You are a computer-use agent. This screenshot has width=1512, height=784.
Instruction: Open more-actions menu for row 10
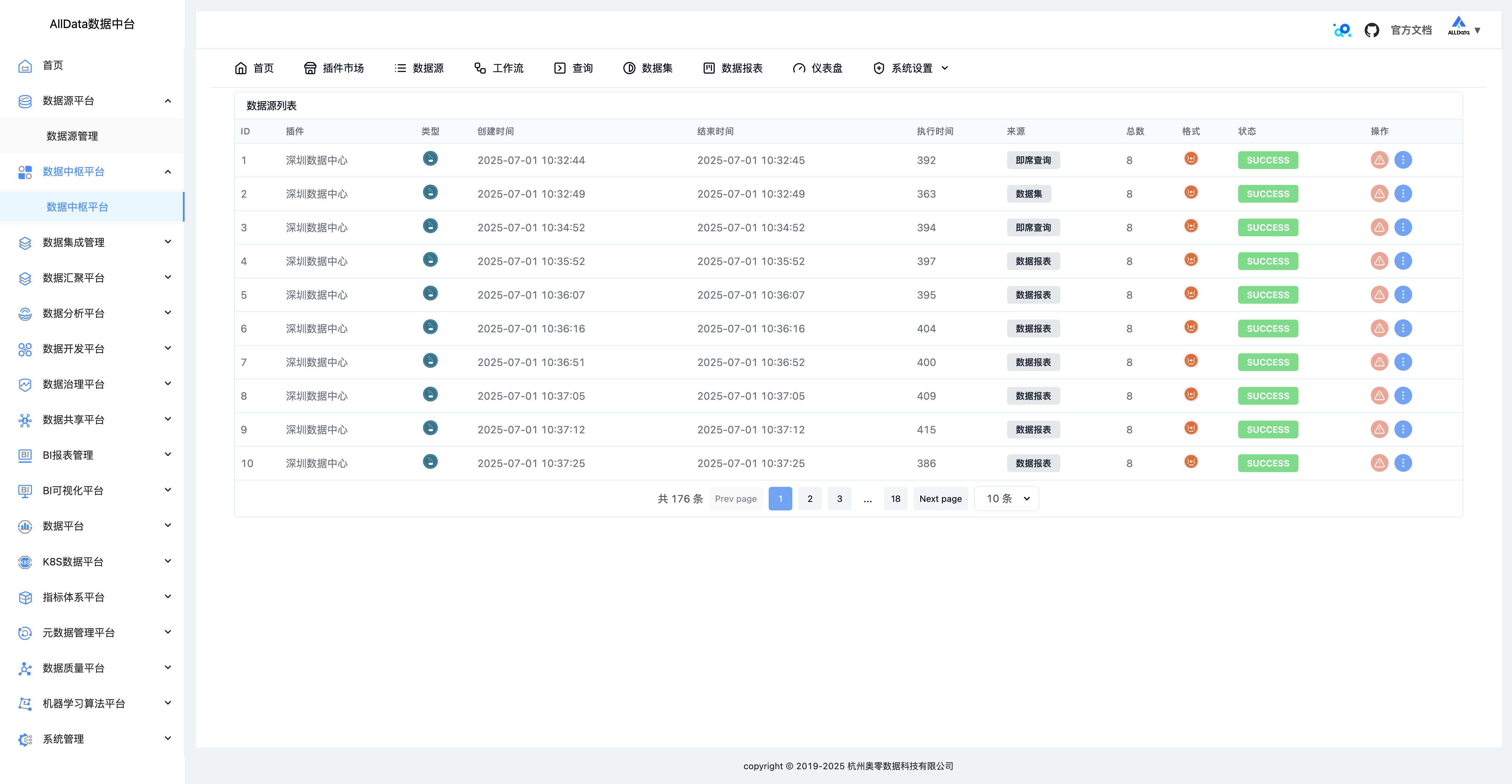(x=1403, y=462)
